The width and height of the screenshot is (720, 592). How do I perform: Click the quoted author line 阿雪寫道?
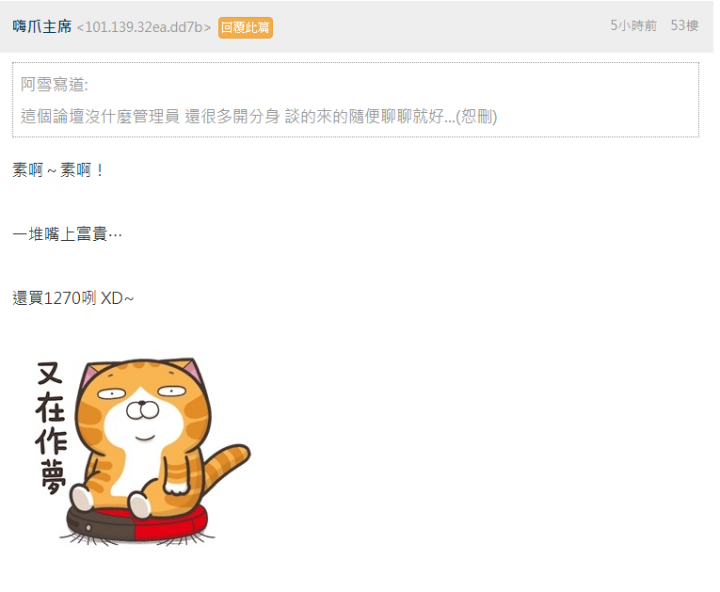click(54, 85)
